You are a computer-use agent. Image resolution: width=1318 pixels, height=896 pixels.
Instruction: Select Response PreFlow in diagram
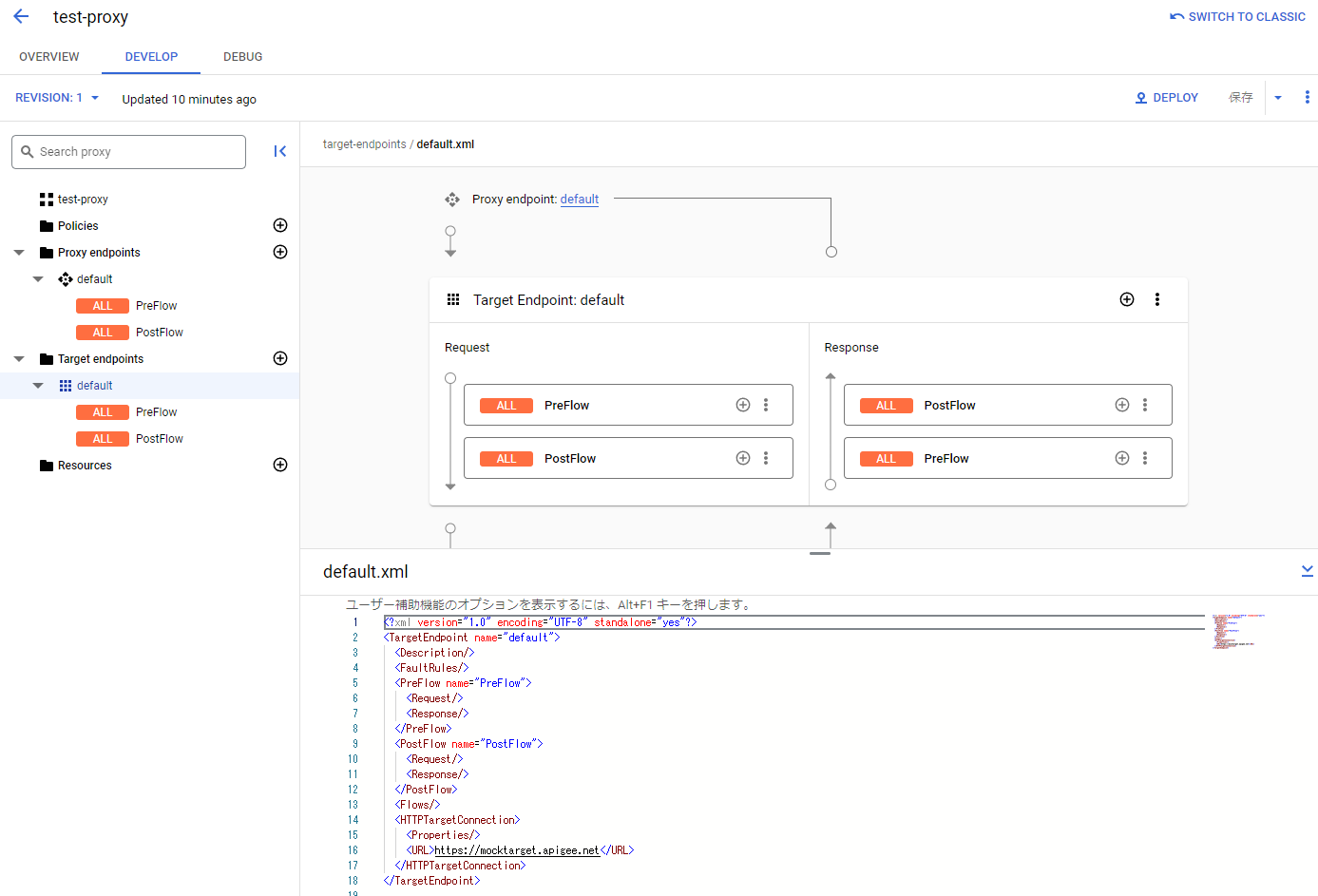pos(1008,458)
